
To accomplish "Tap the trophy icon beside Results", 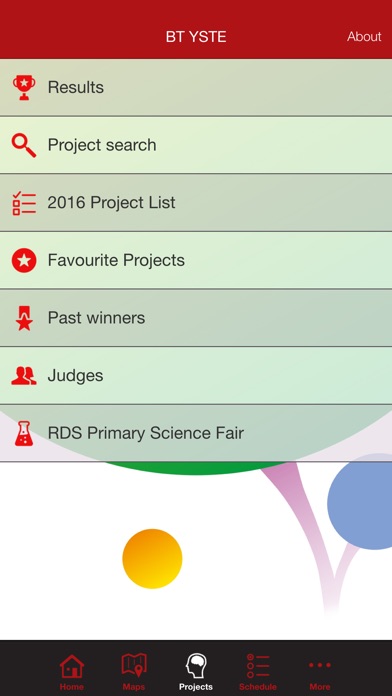I will pos(24,87).
